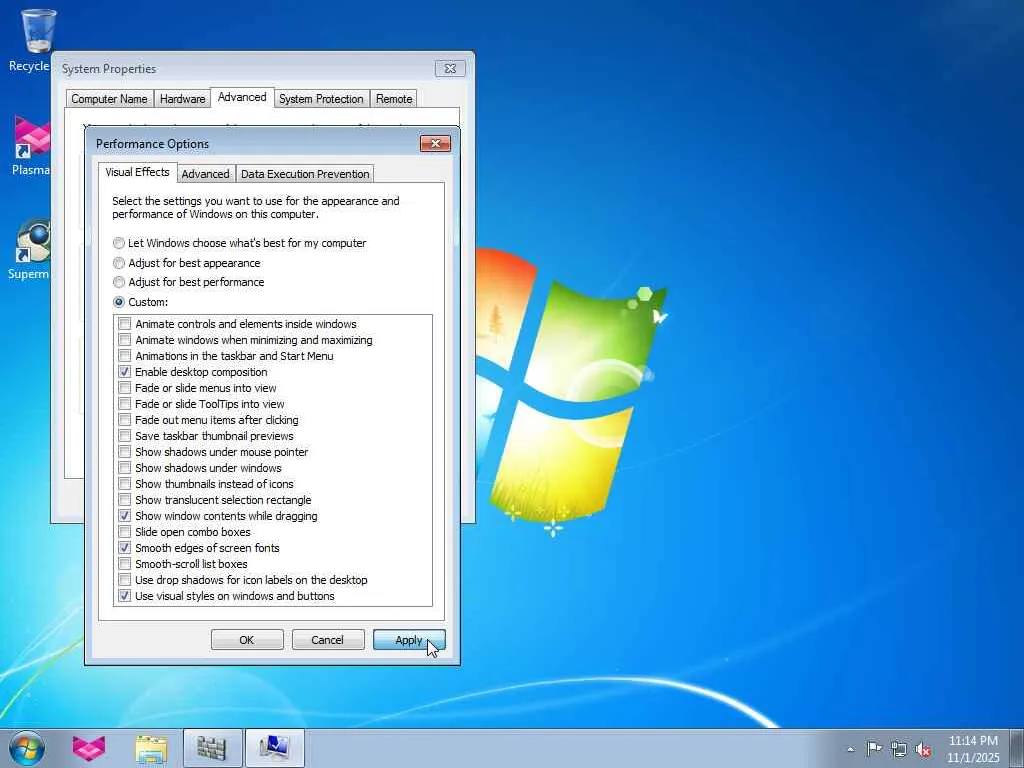1024x768 pixels.
Task: Enable Show shadows under mouse pointer
Action: [x=125, y=452]
